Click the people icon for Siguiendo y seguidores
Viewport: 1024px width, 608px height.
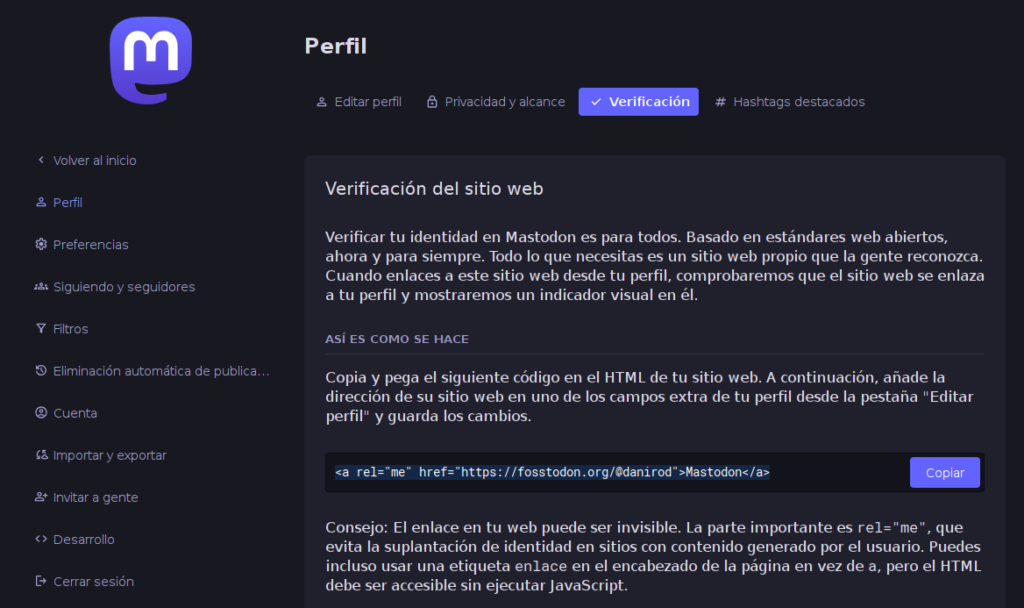point(41,287)
